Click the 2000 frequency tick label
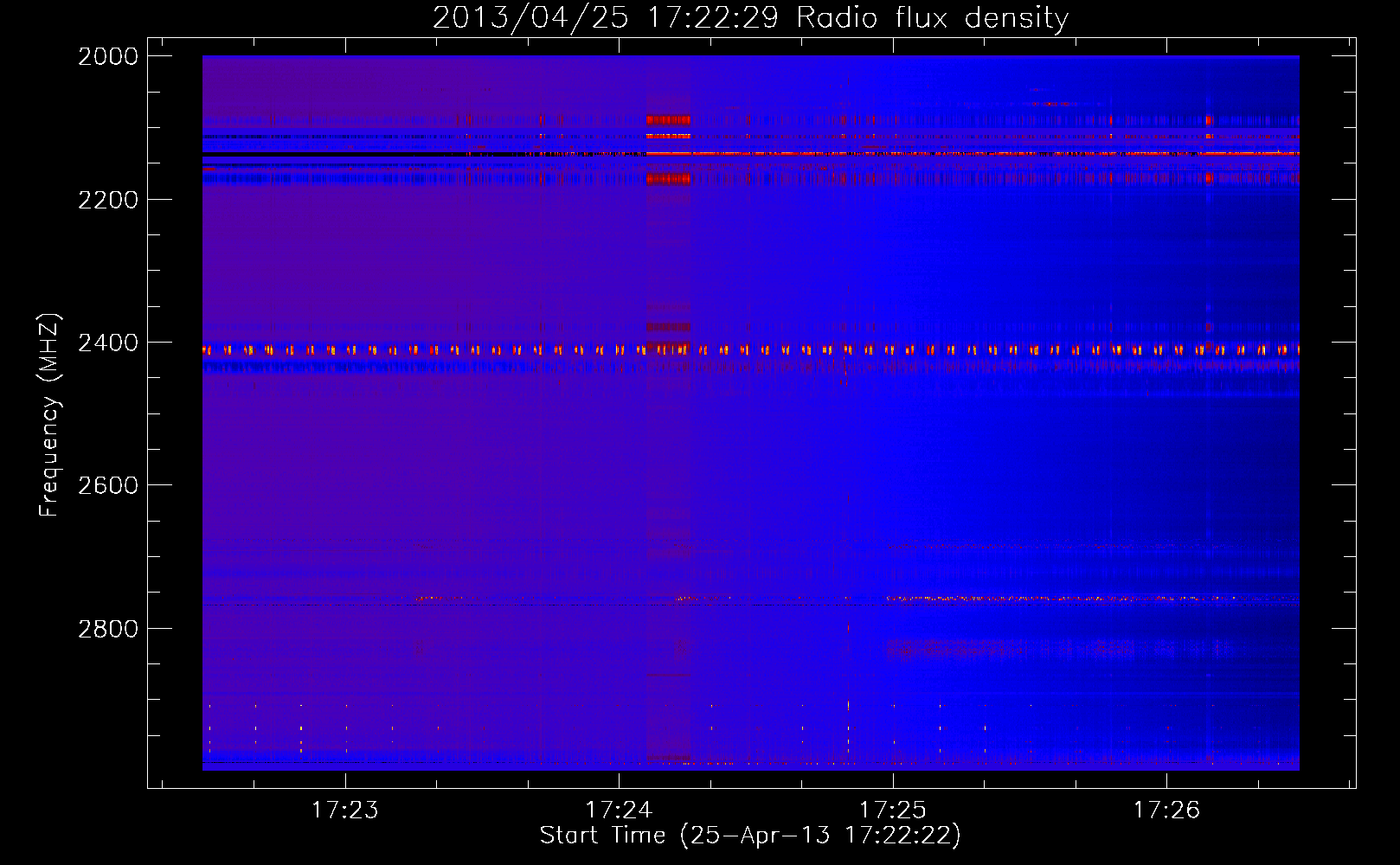This screenshot has height=865, width=1400. coord(108,56)
